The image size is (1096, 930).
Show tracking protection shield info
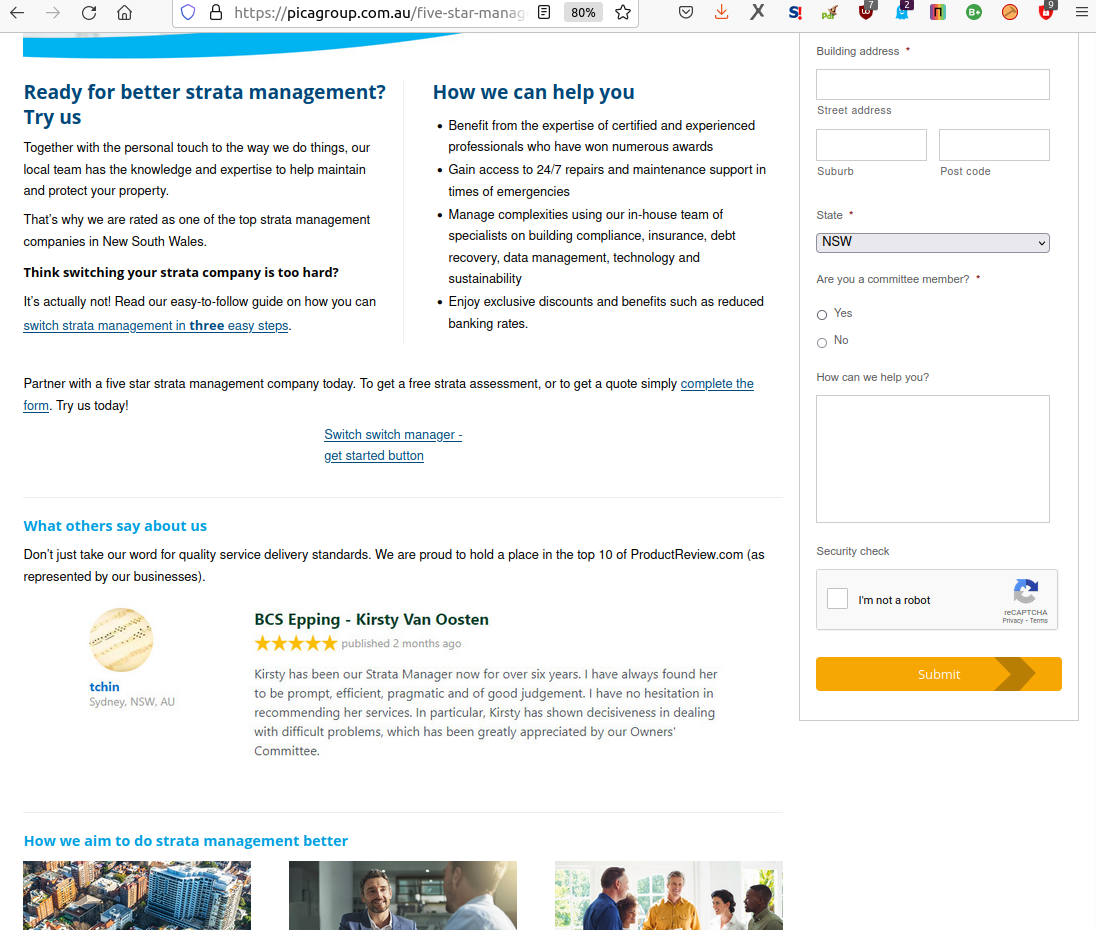[188, 13]
